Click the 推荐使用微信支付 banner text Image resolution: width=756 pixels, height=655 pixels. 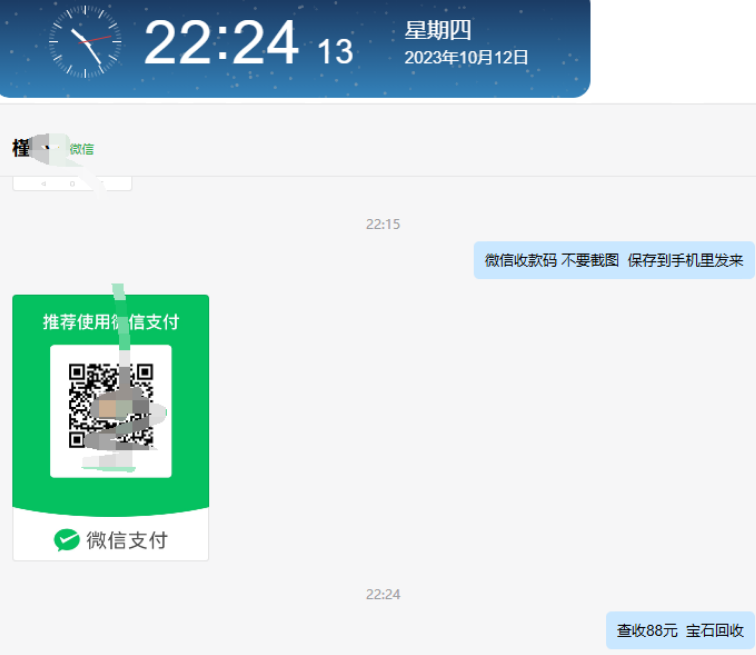point(111,321)
